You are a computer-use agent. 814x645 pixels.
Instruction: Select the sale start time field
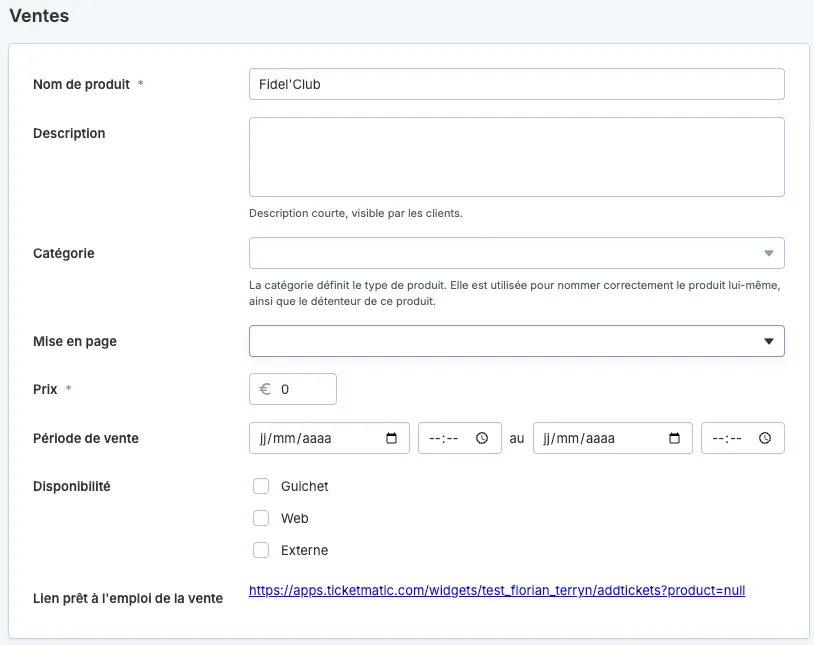point(460,438)
